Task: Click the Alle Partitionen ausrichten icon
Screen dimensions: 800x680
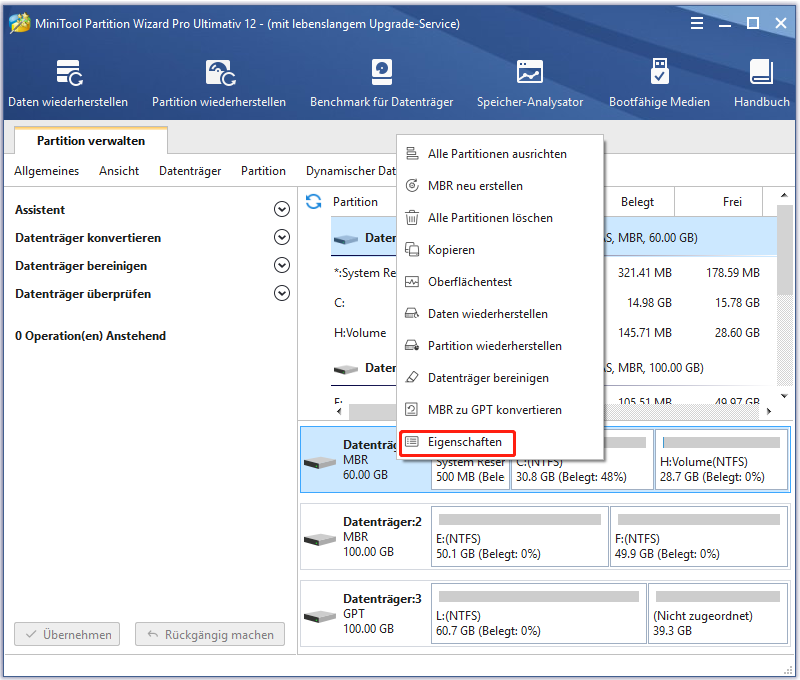Action: [x=412, y=153]
